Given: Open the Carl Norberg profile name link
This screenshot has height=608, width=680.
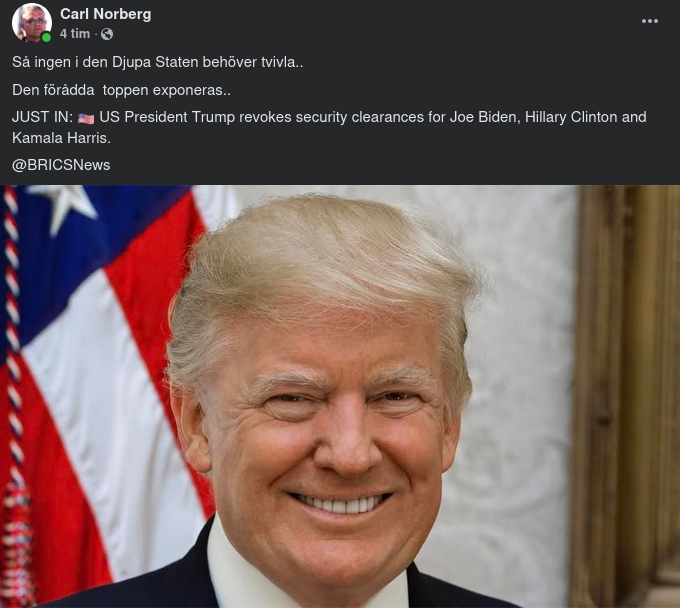Looking at the screenshot, I should point(105,14).
